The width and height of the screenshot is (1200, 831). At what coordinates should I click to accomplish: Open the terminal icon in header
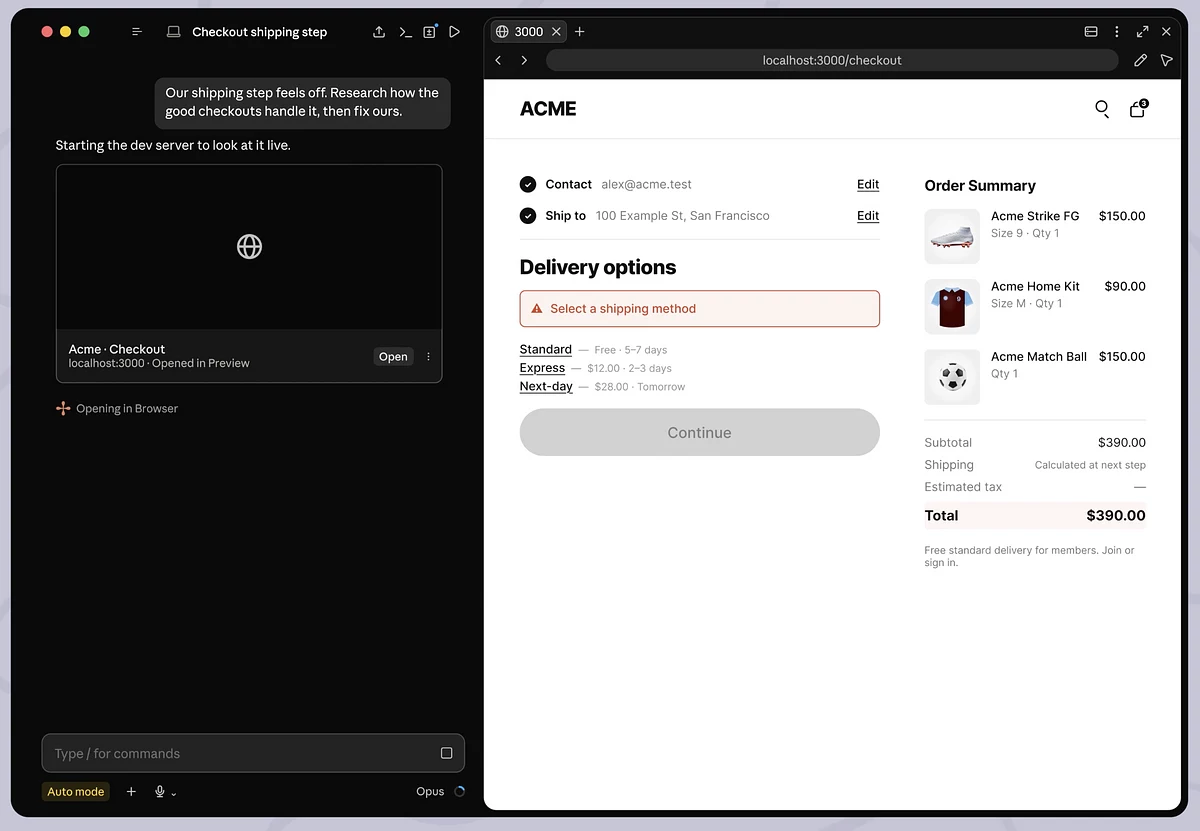click(405, 32)
